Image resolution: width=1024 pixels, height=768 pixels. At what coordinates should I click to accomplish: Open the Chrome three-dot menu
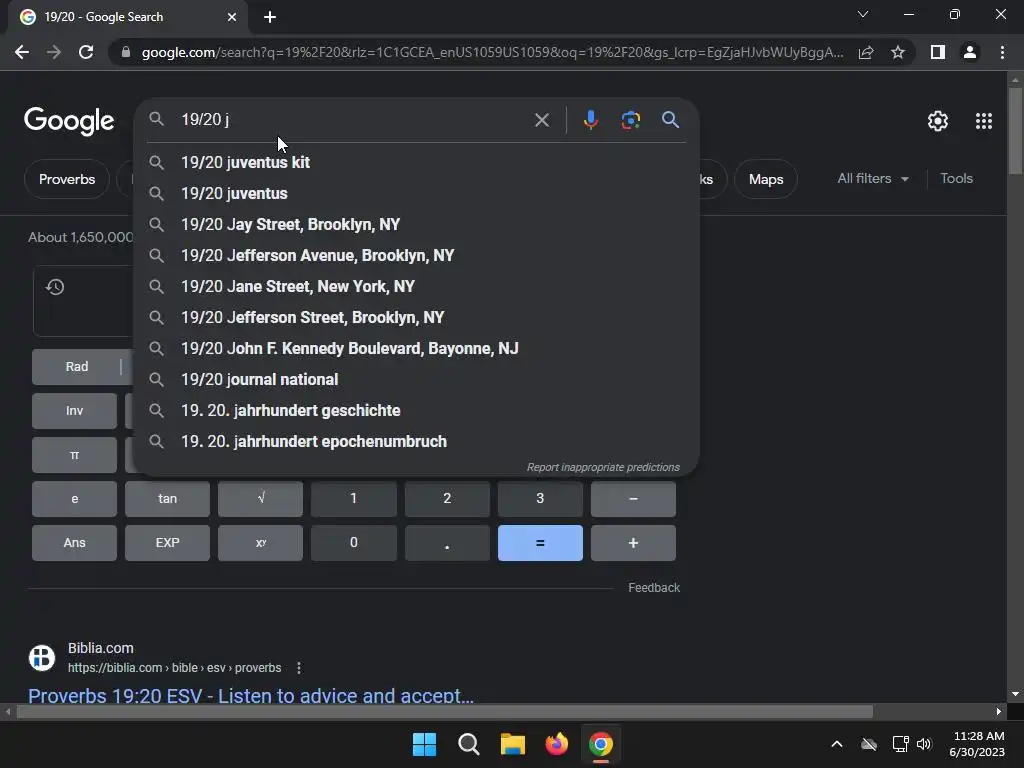pyautogui.click(x=1002, y=52)
